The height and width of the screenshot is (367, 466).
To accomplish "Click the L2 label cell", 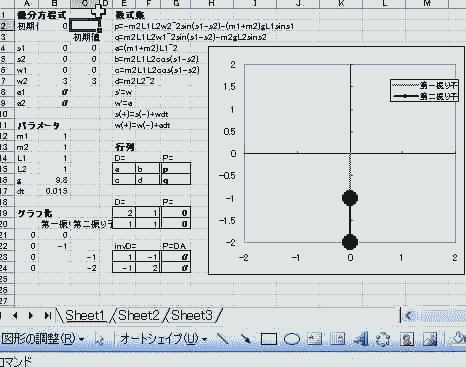I will pos(27,169).
